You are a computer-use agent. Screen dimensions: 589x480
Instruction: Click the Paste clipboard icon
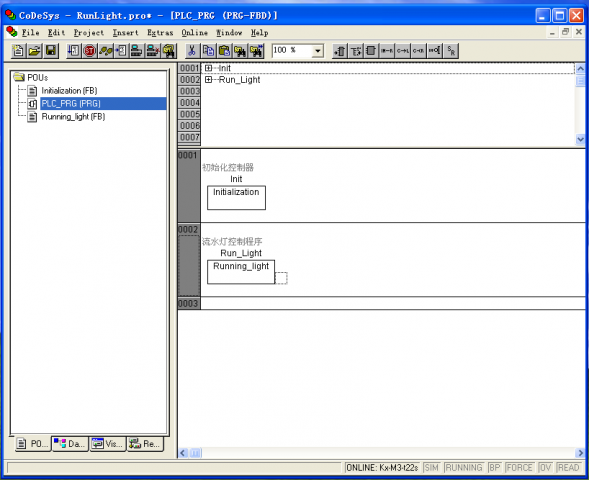[224, 51]
